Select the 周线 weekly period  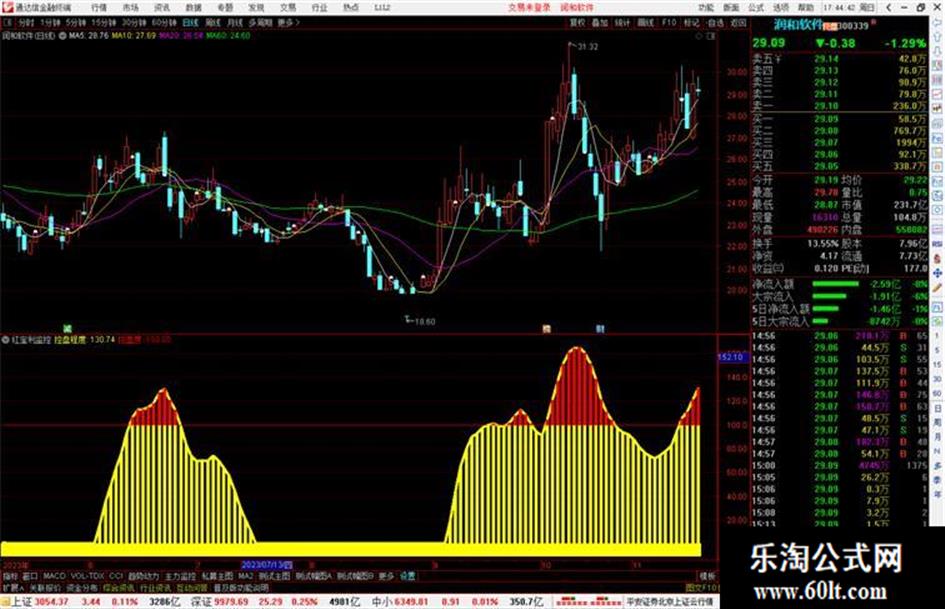click(x=213, y=22)
